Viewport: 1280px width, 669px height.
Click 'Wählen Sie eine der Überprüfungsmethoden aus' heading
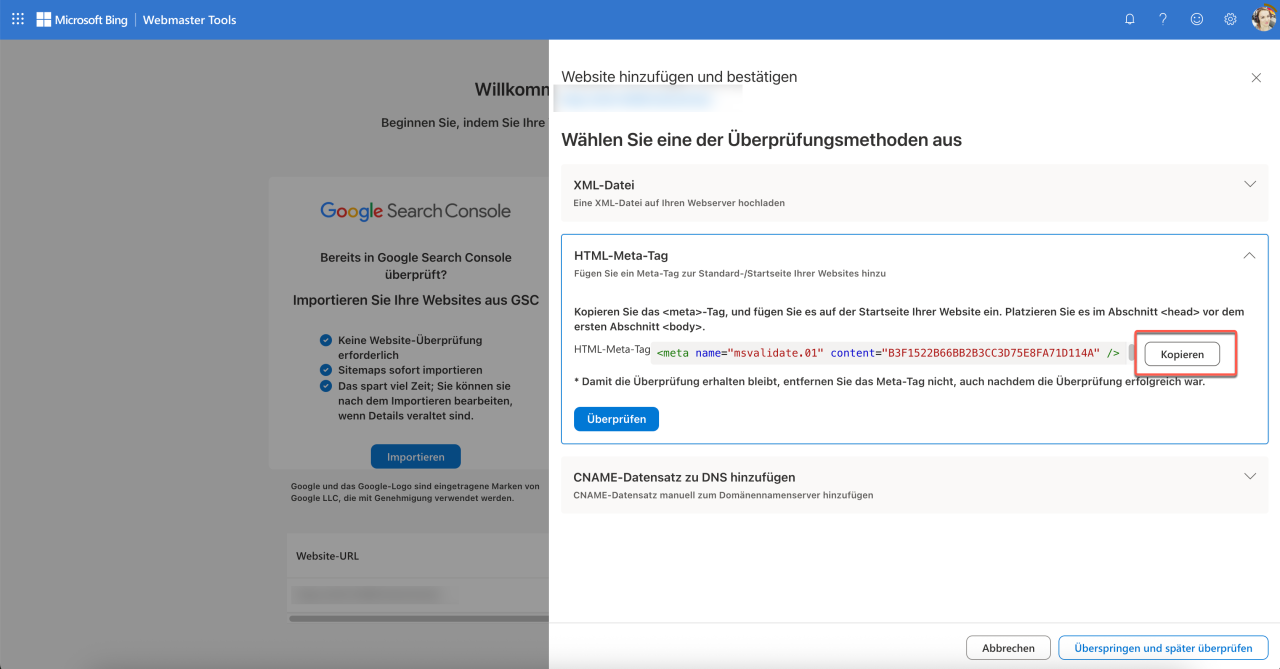tap(761, 140)
